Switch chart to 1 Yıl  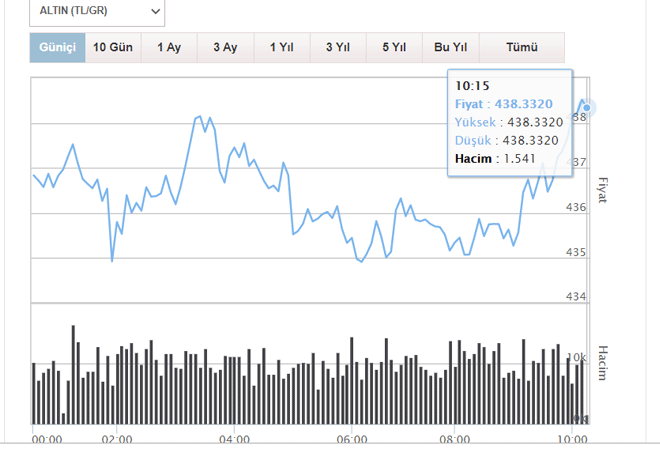pyautogui.click(x=281, y=48)
